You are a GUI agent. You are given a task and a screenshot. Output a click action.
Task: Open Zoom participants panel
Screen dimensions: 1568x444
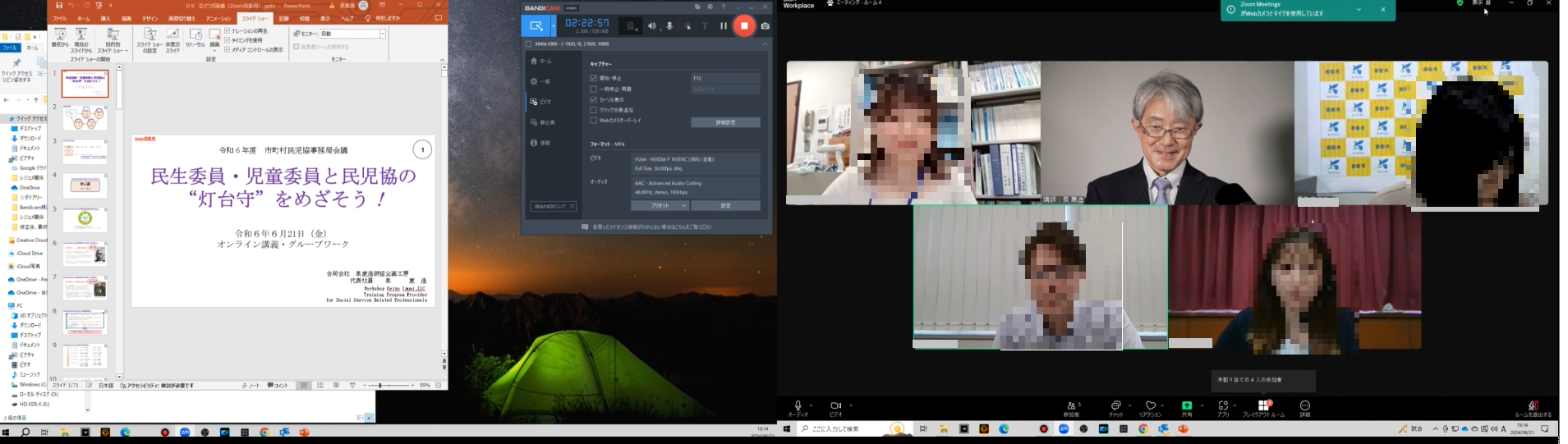click(x=1072, y=409)
